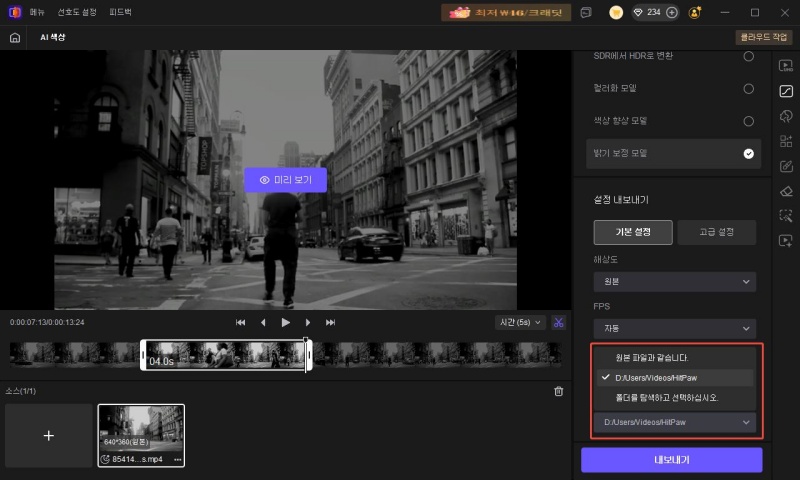Open the shopping cart purchase icon

click(x=616, y=13)
